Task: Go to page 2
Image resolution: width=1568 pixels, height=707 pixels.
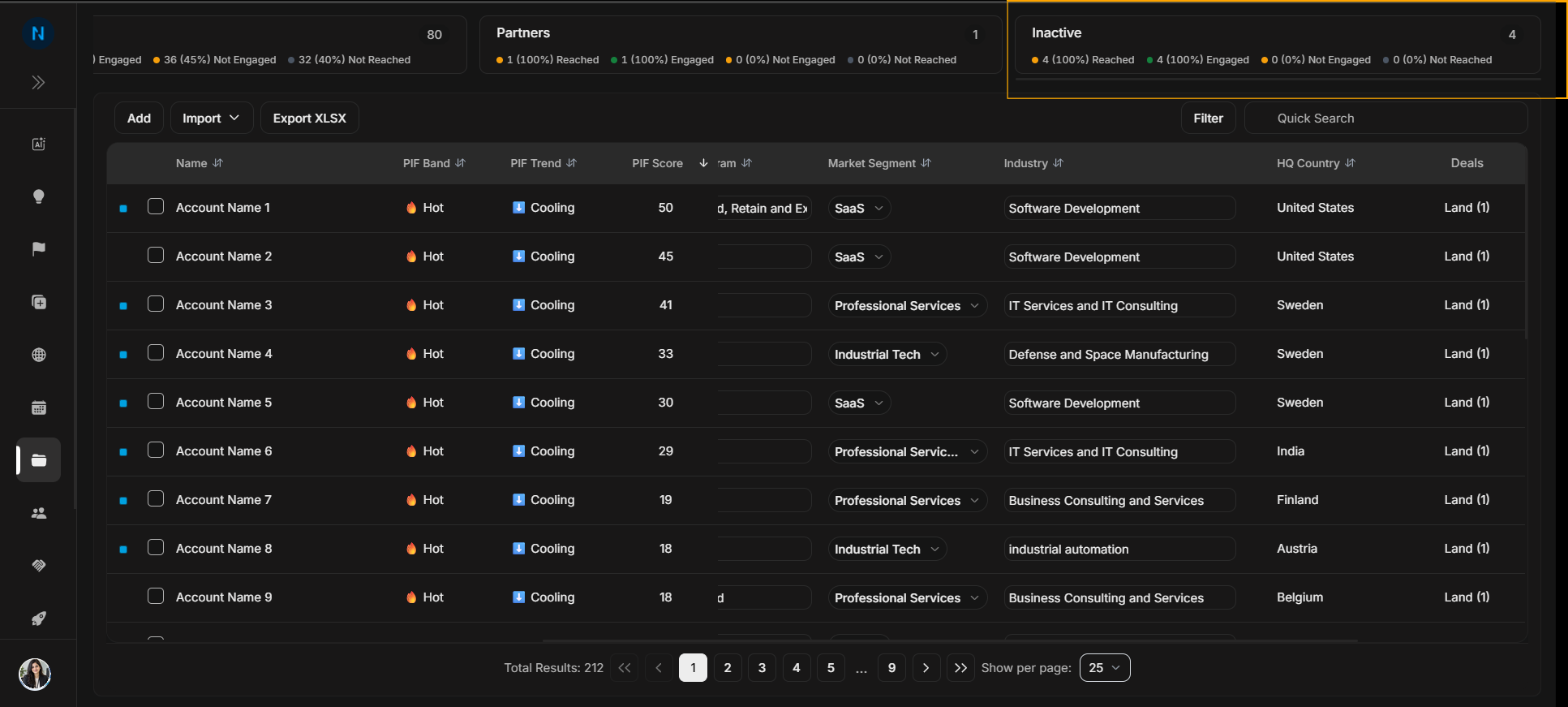Action: click(x=728, y=667)
